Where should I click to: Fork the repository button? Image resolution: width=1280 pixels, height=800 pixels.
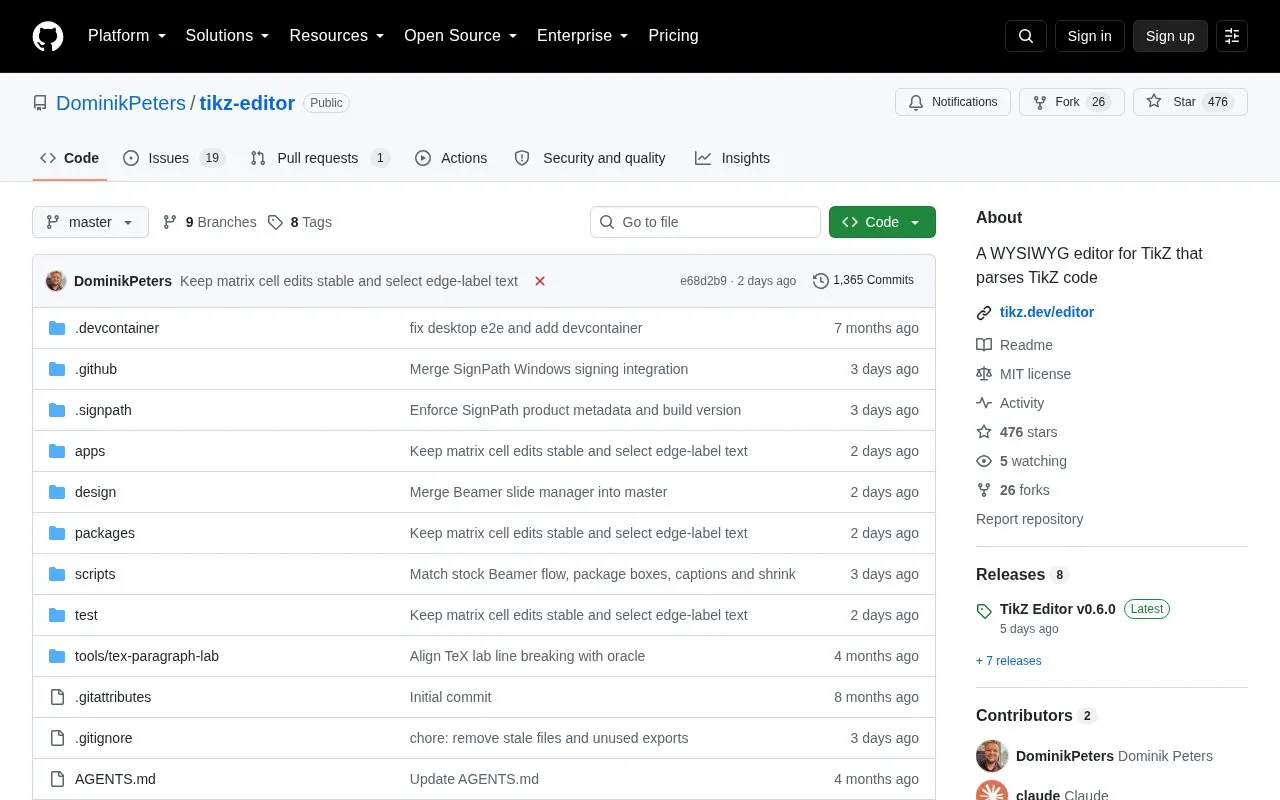tap(1071, 102)
